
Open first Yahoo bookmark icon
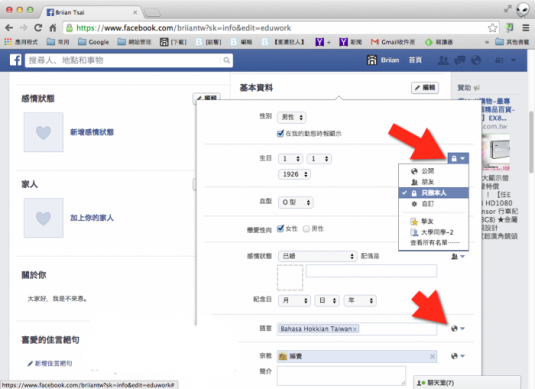319,42
